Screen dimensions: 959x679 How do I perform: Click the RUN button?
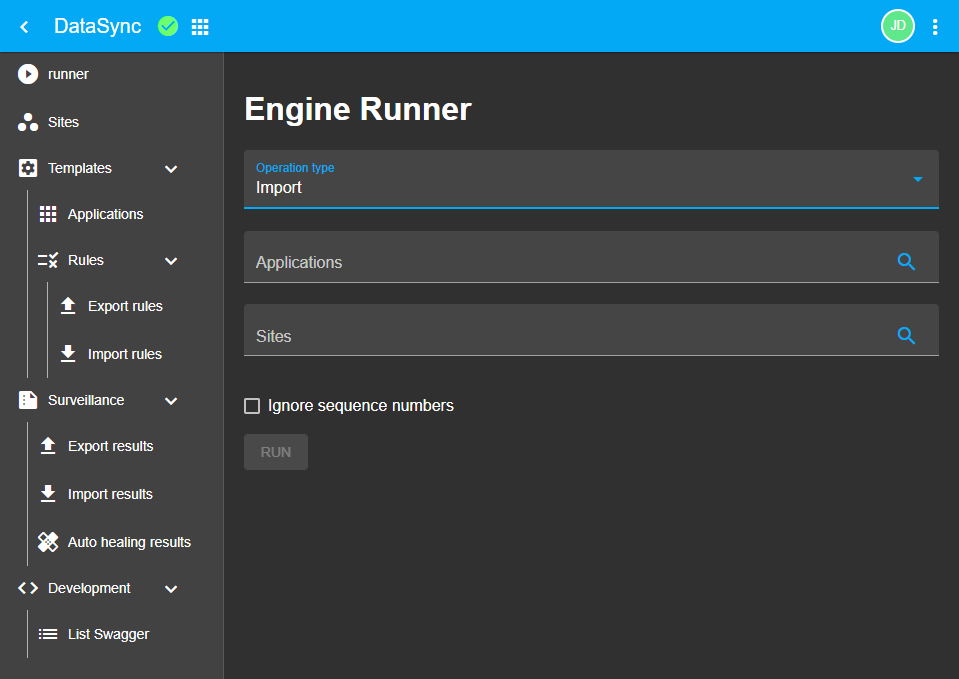click(276, 452)
